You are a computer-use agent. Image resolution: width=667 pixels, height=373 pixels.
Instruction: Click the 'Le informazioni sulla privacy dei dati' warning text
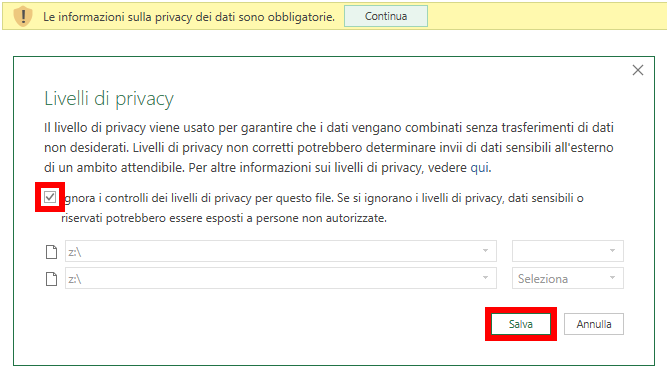click(x=189, y=17)
